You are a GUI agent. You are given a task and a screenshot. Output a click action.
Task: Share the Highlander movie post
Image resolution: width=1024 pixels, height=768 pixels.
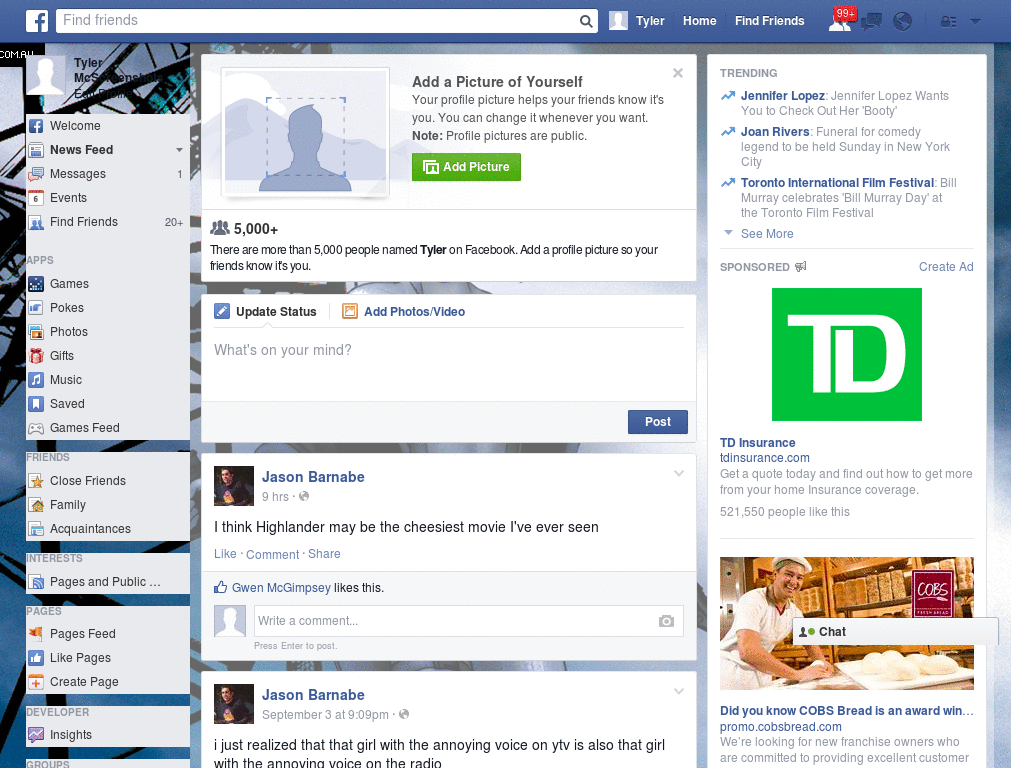324,554
